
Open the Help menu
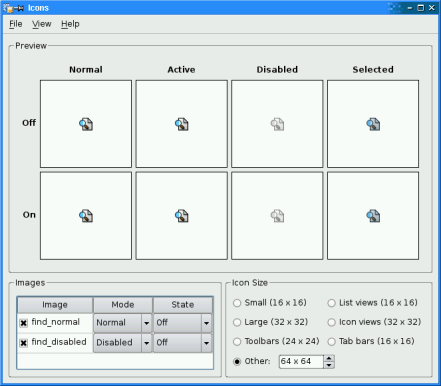70,24
